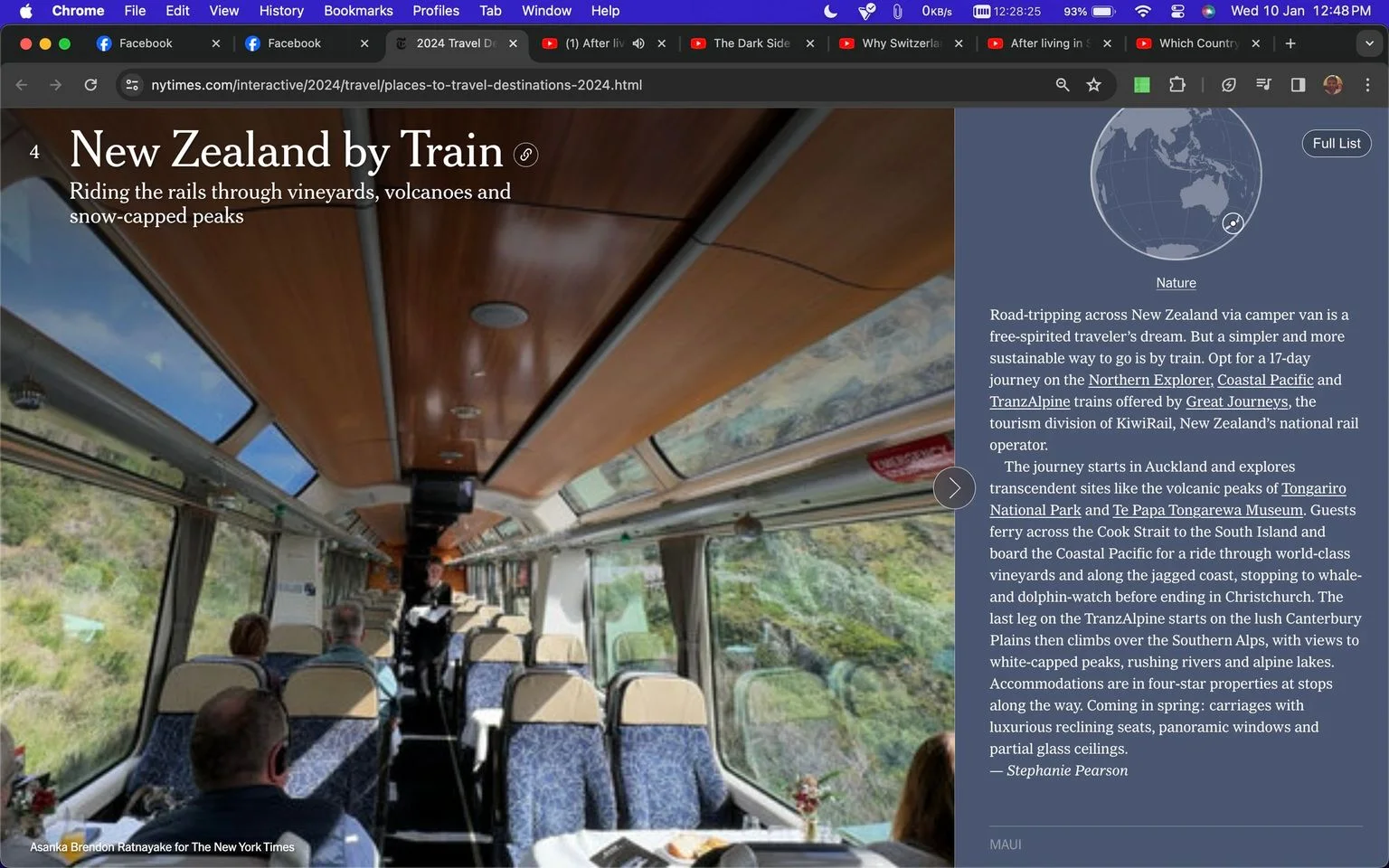This screenshot has width=1389, height=868.
Task: Follow the Northern Explorer link
Action: [x=1149, y=380]
